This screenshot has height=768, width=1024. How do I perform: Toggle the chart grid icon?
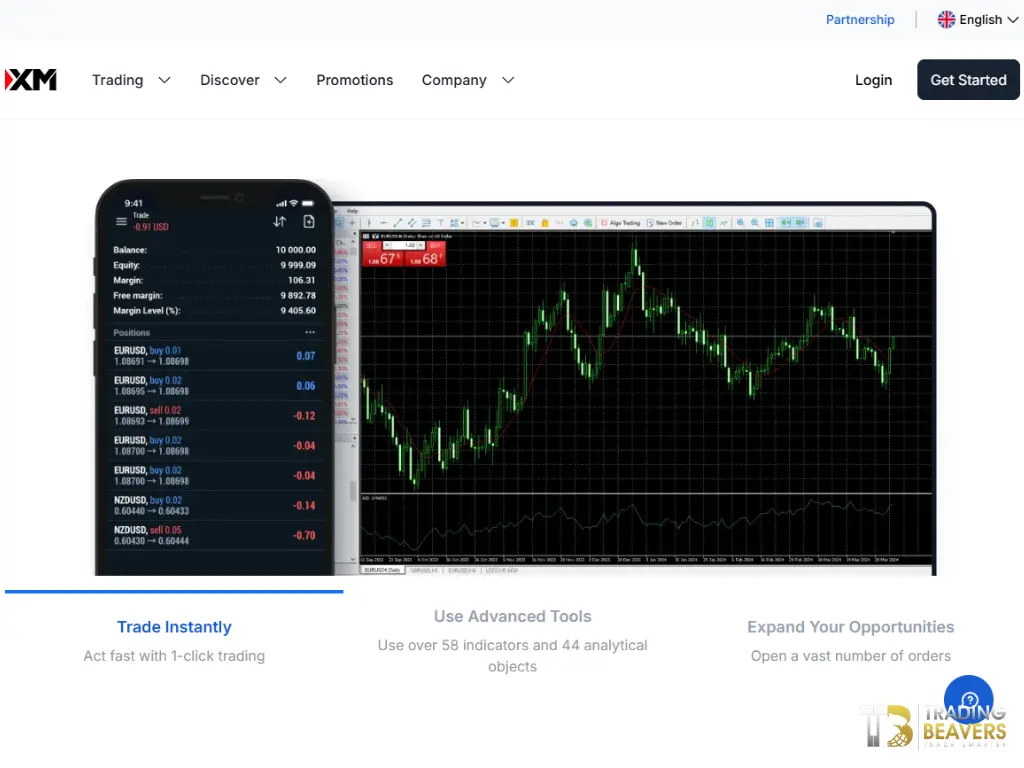pos(769,223)
